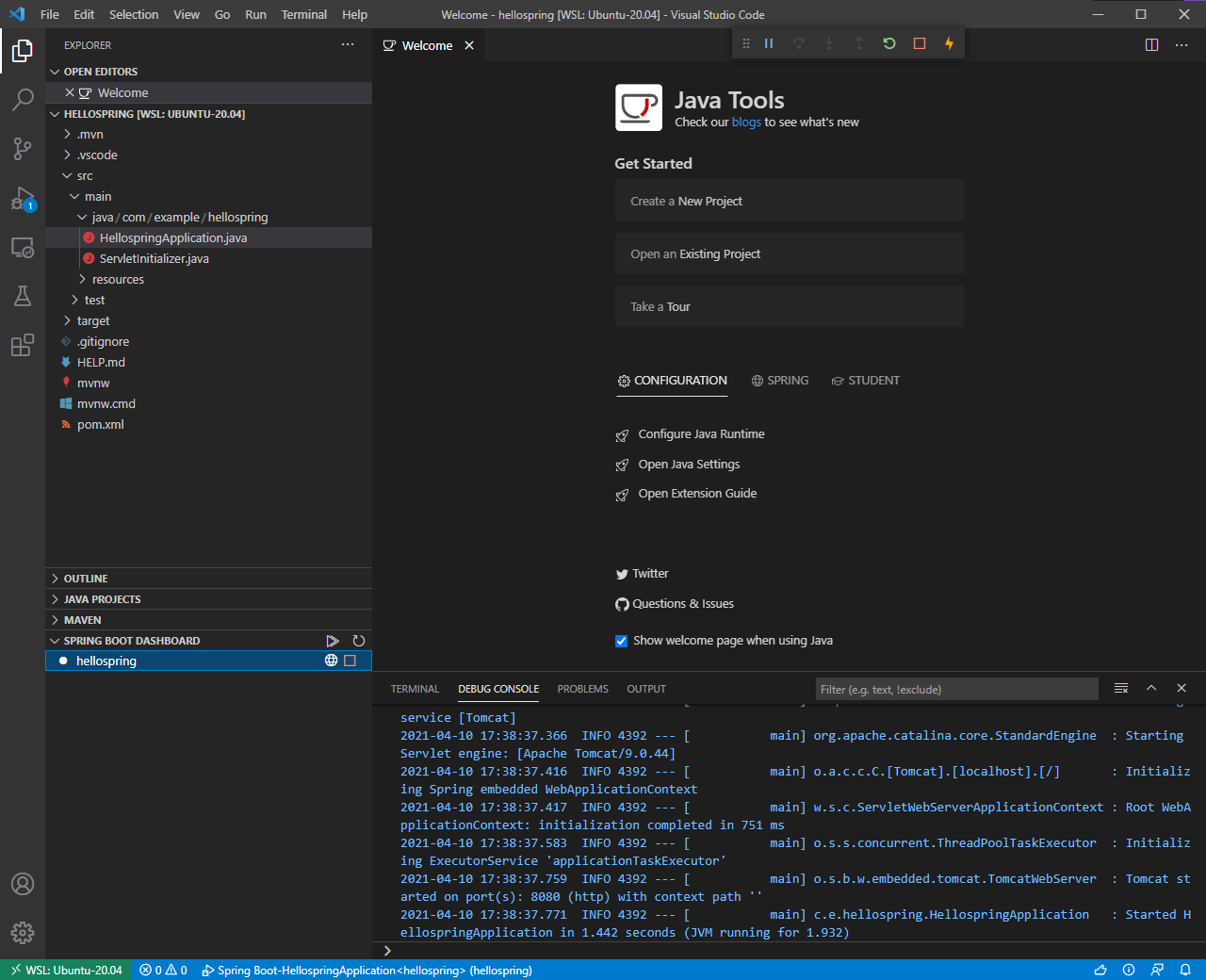1206x980 pixels.
Task: Collapse the Open Editors section
Action: (x=100, y=72)
